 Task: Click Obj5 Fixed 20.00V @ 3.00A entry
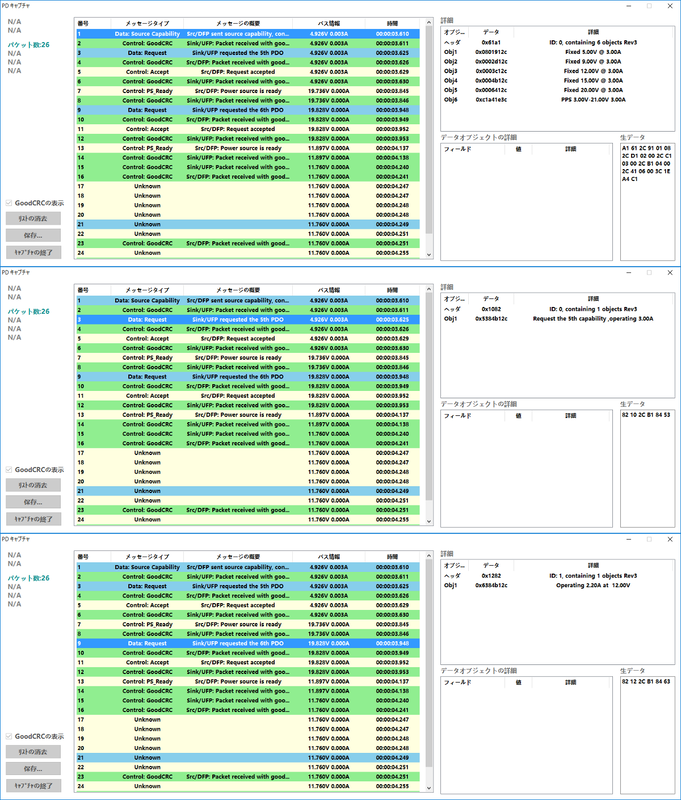click(x=557, y=90)
